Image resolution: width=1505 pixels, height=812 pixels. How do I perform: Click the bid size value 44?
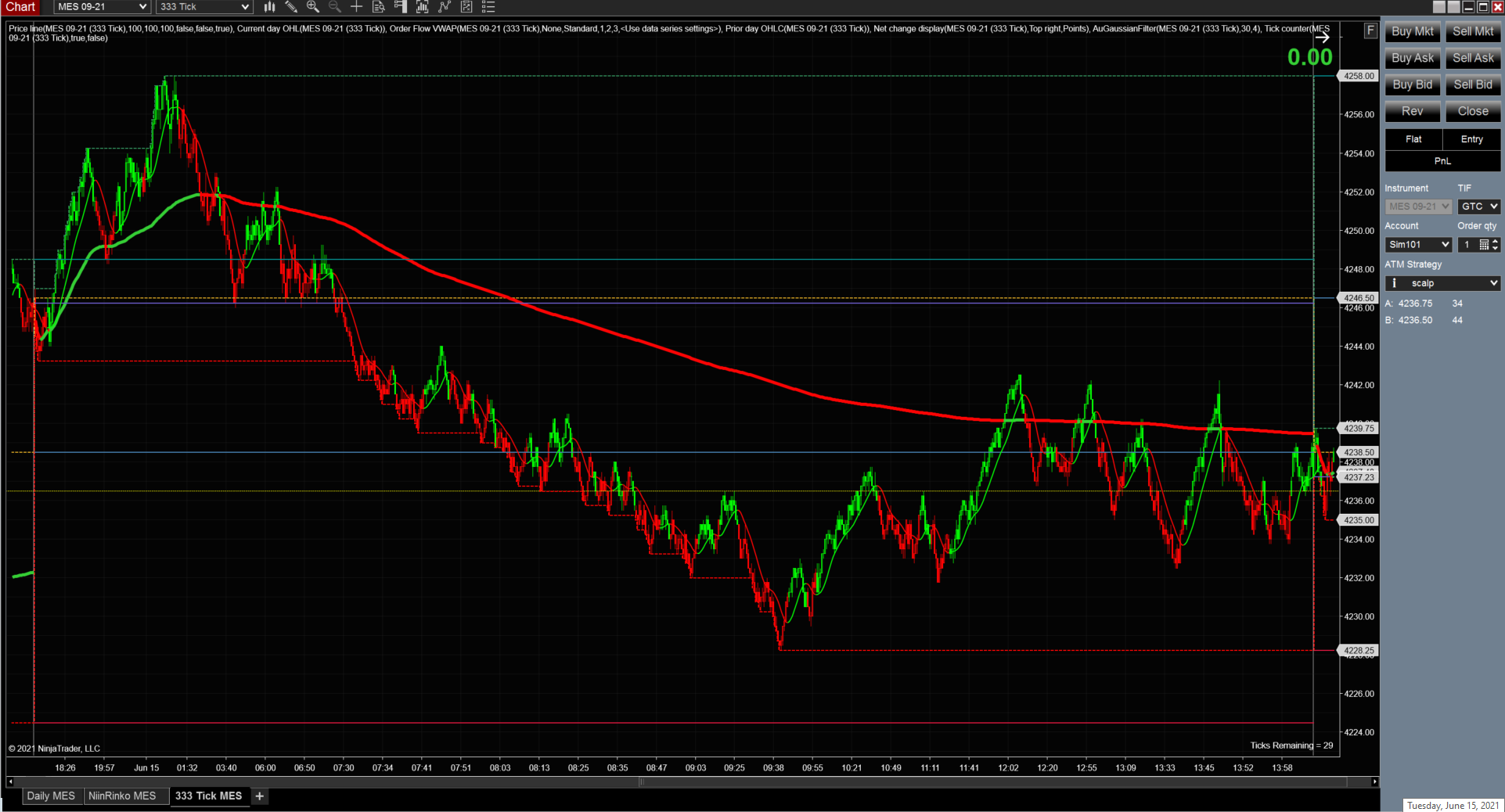[1457, 320]
